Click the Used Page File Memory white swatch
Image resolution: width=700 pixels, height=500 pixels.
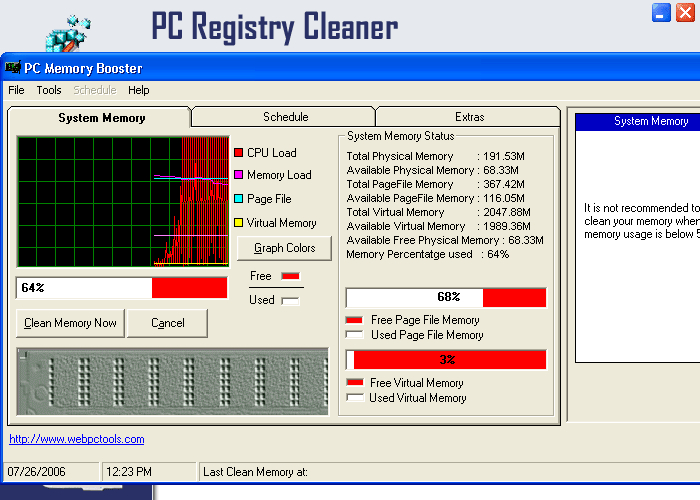point(354,335)
